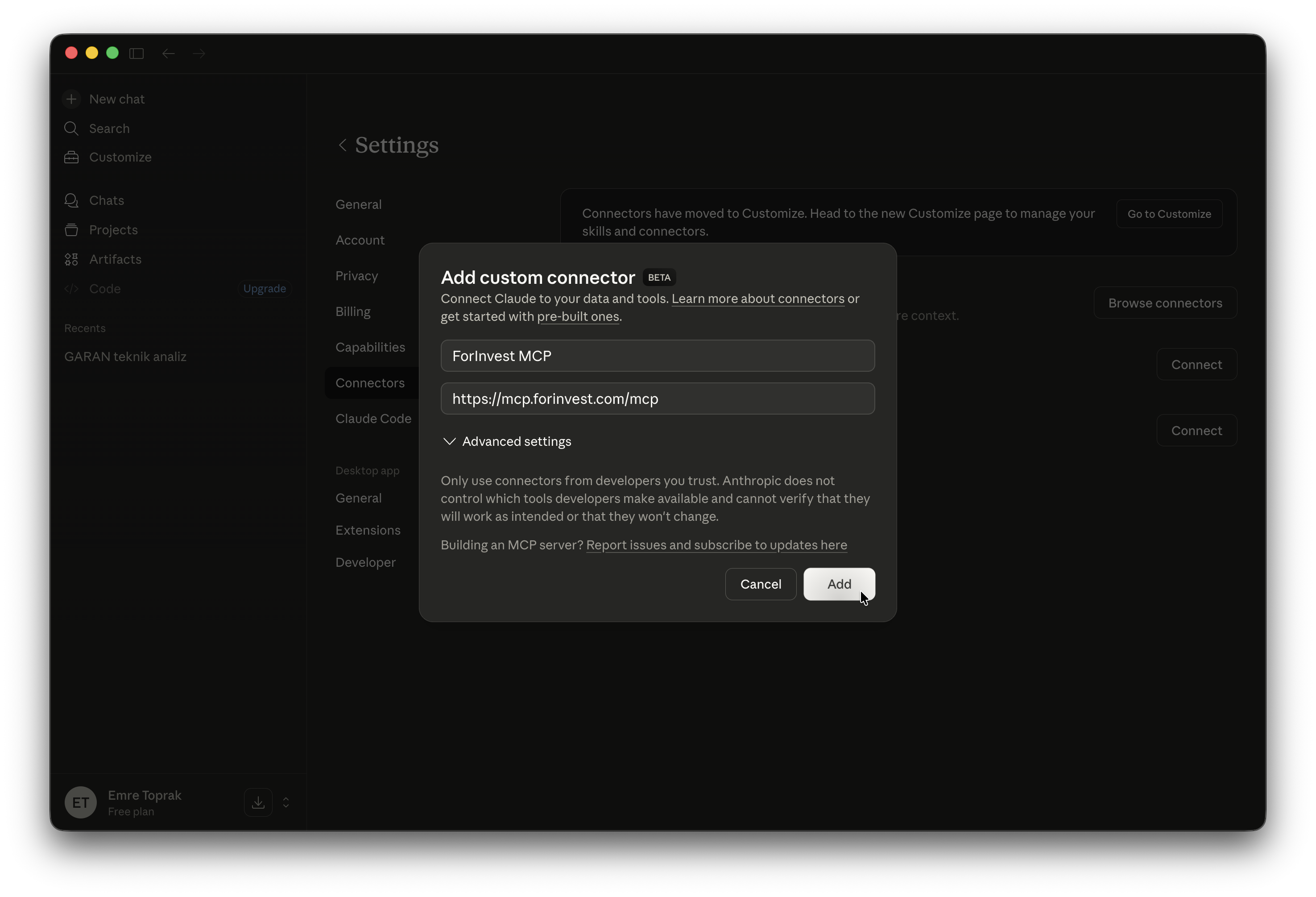Viewport: 1316px width, 897px height.
Task: Click Add to create the connector
Action: tap(839, 584)
